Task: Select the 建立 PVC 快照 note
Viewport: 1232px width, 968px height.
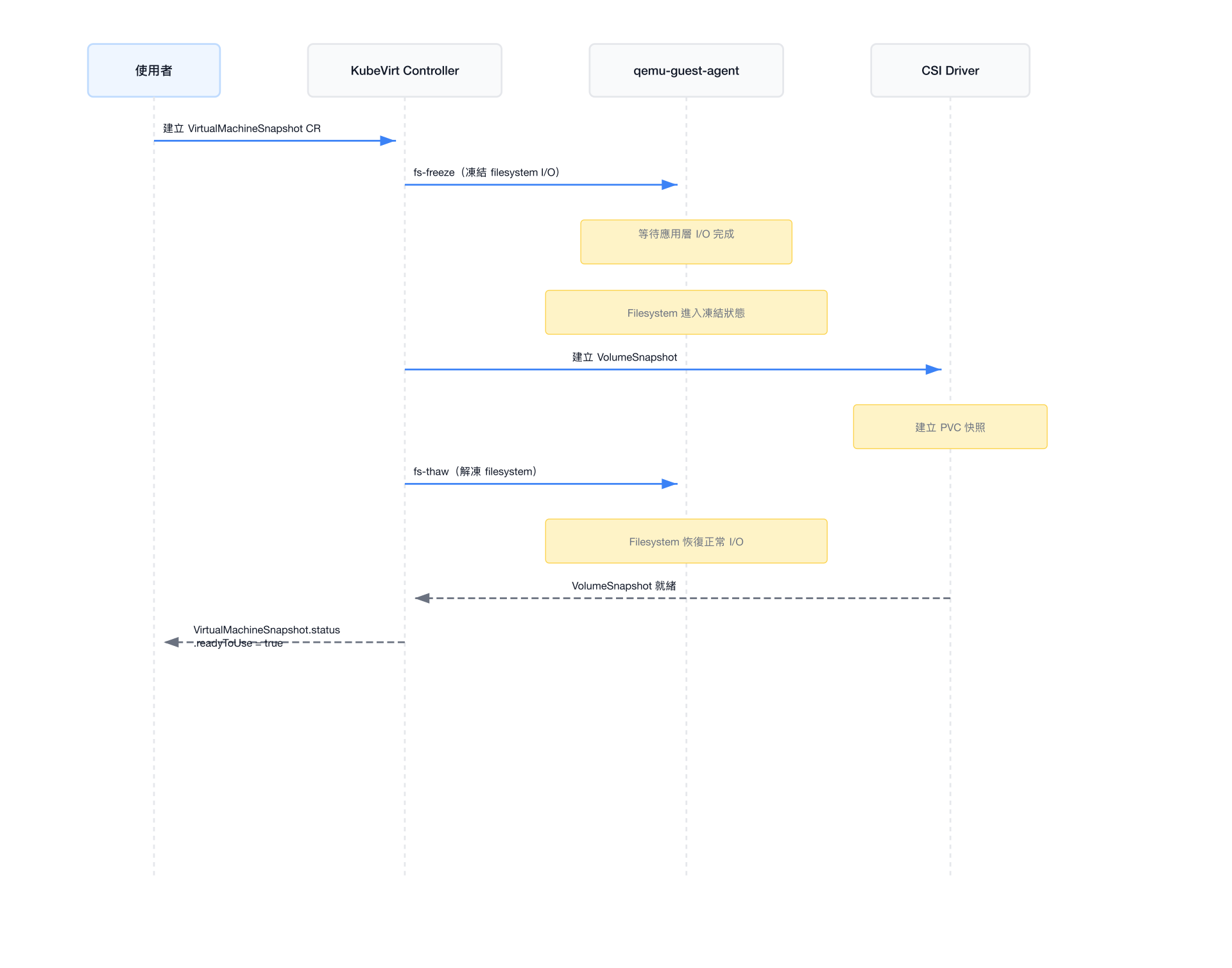Action: (950, 427)
